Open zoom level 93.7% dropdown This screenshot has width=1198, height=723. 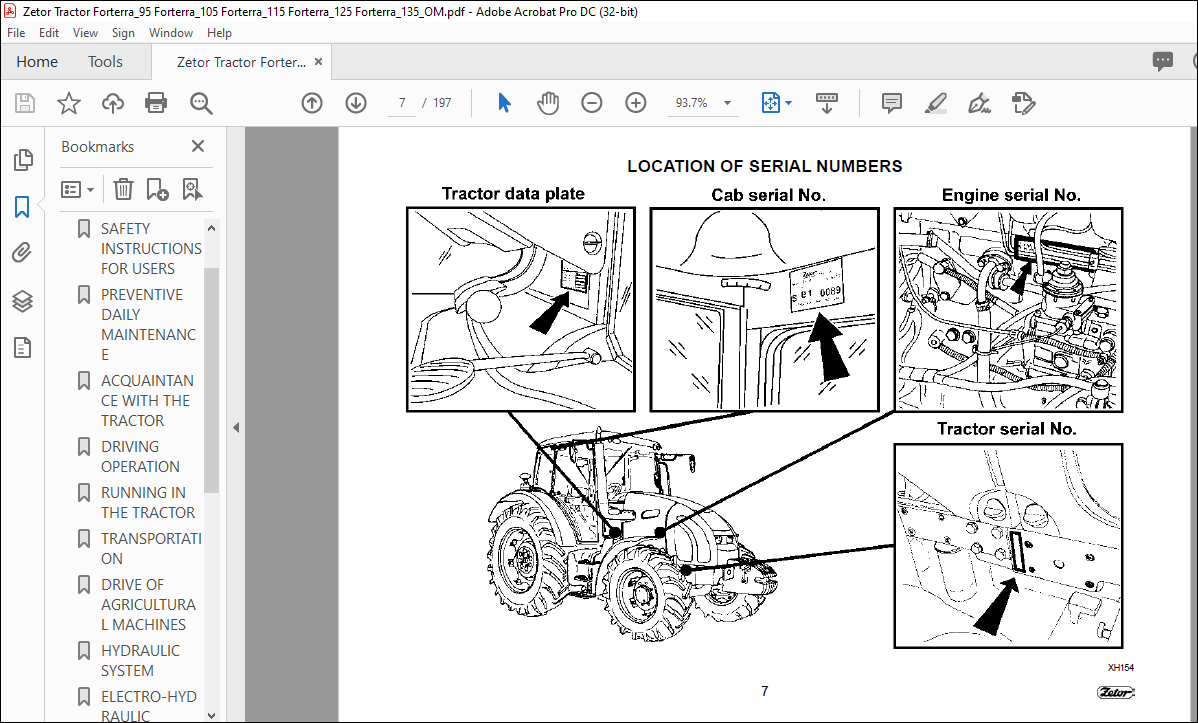click(727, 103)
